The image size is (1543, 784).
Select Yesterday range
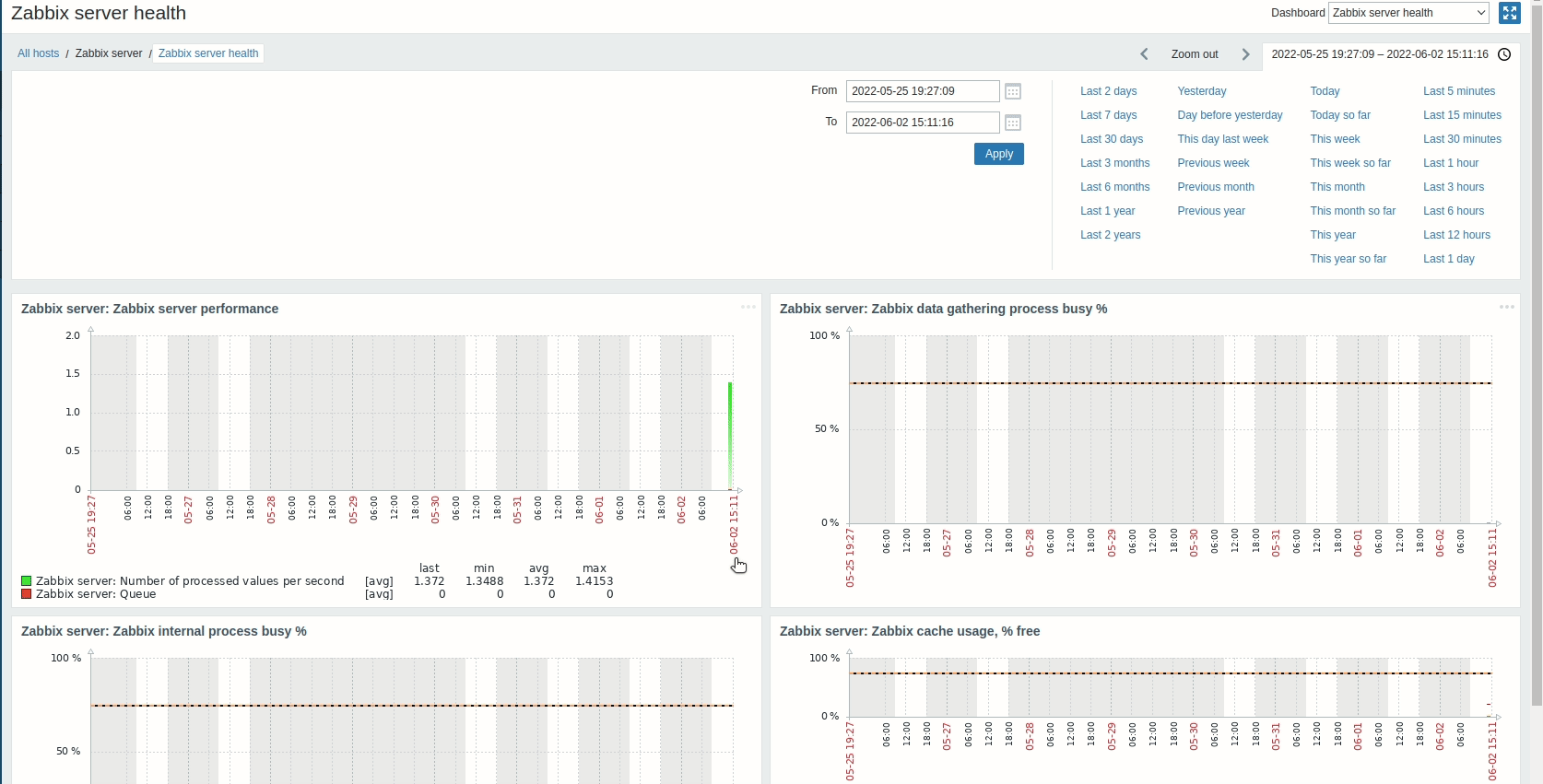coord(1202,91)
